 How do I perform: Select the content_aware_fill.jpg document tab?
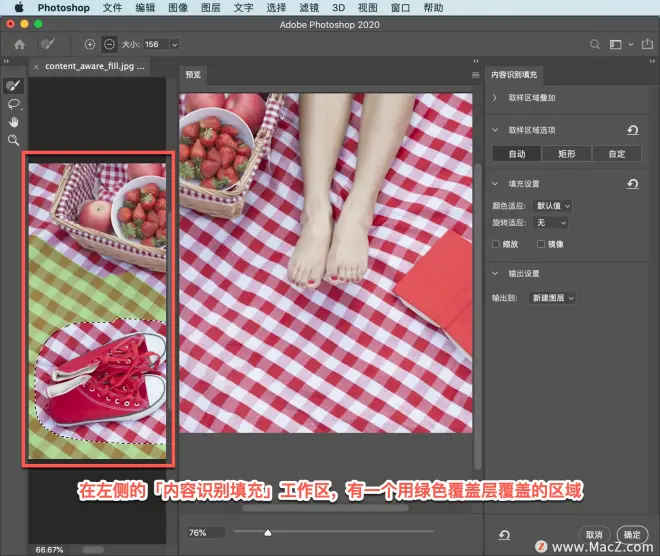point(94,66)
